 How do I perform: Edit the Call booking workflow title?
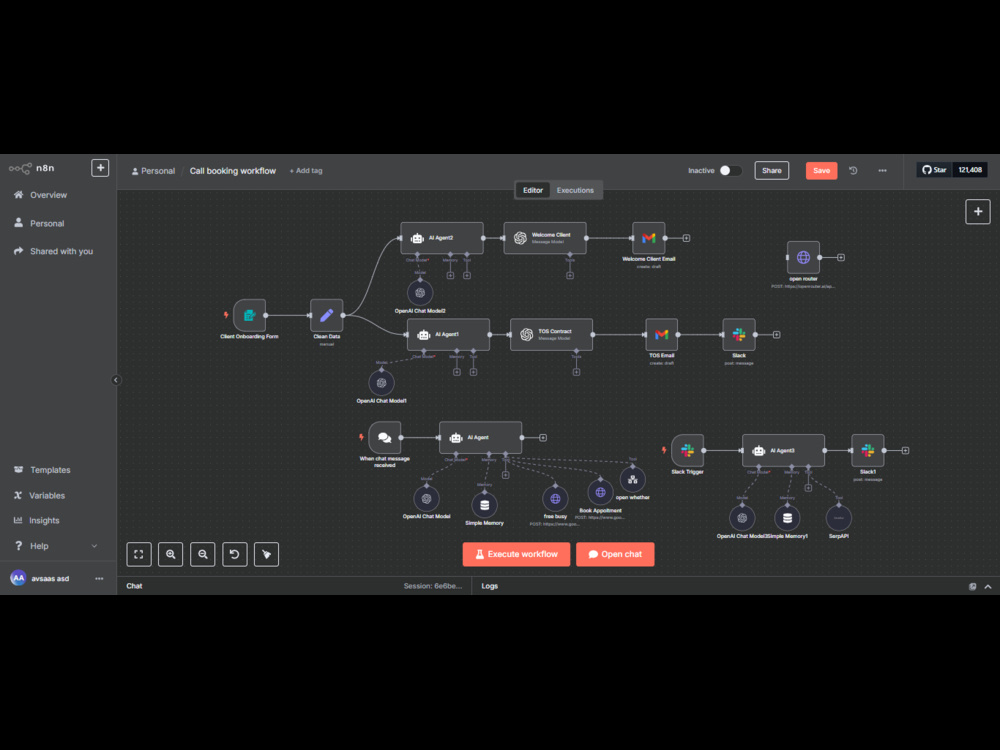(x=233, y=171)
